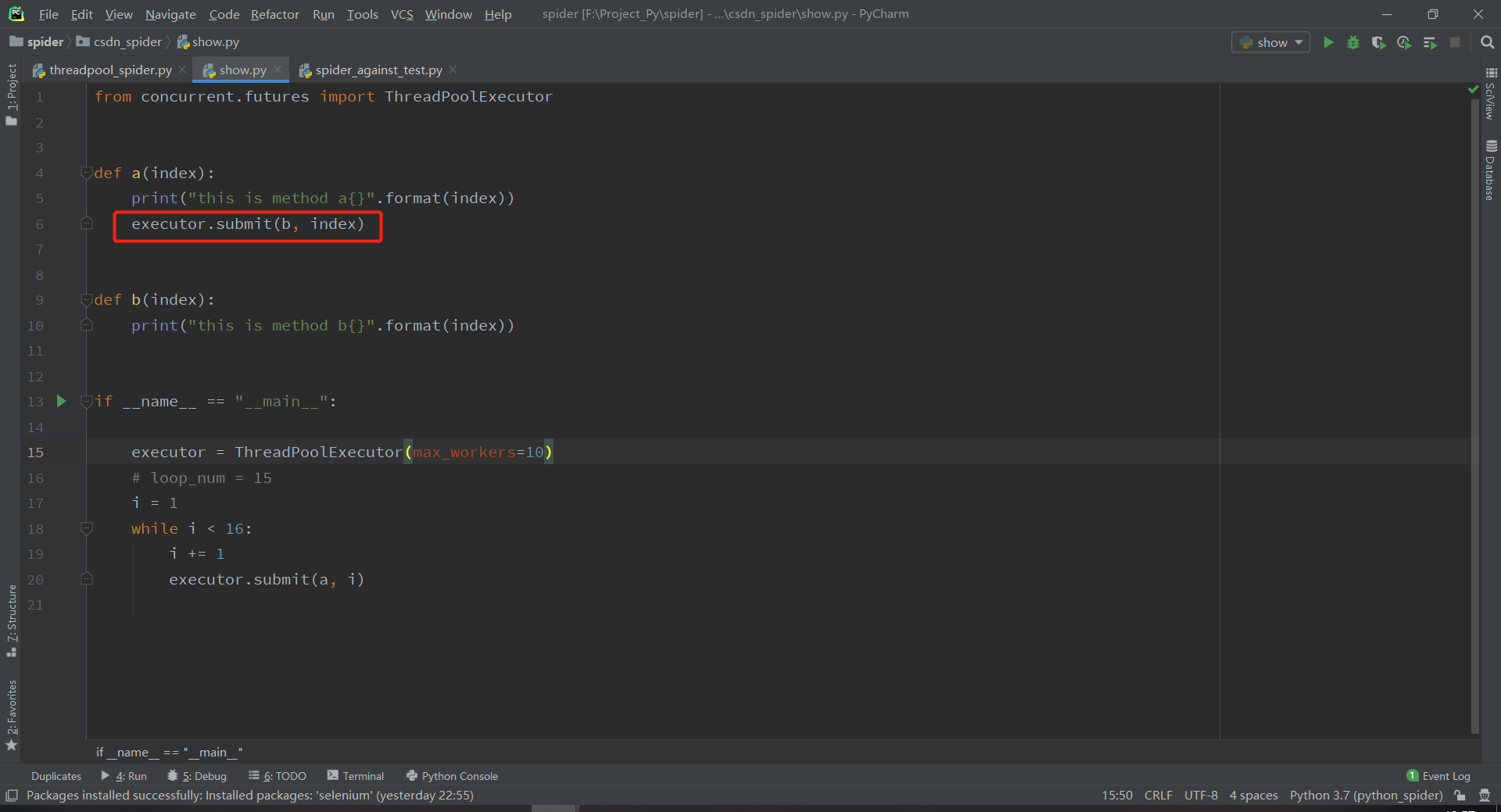The width and height of the screenshot is (1501, 812).
Task: Run 'show' with coverage shield icon
Action: point(1378,42)
